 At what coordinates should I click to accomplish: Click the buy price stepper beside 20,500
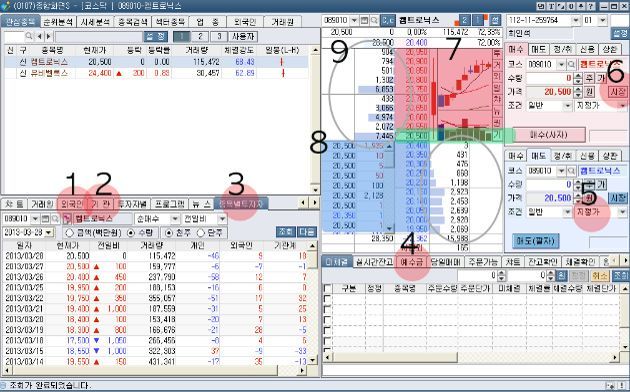tap(578, 92)
